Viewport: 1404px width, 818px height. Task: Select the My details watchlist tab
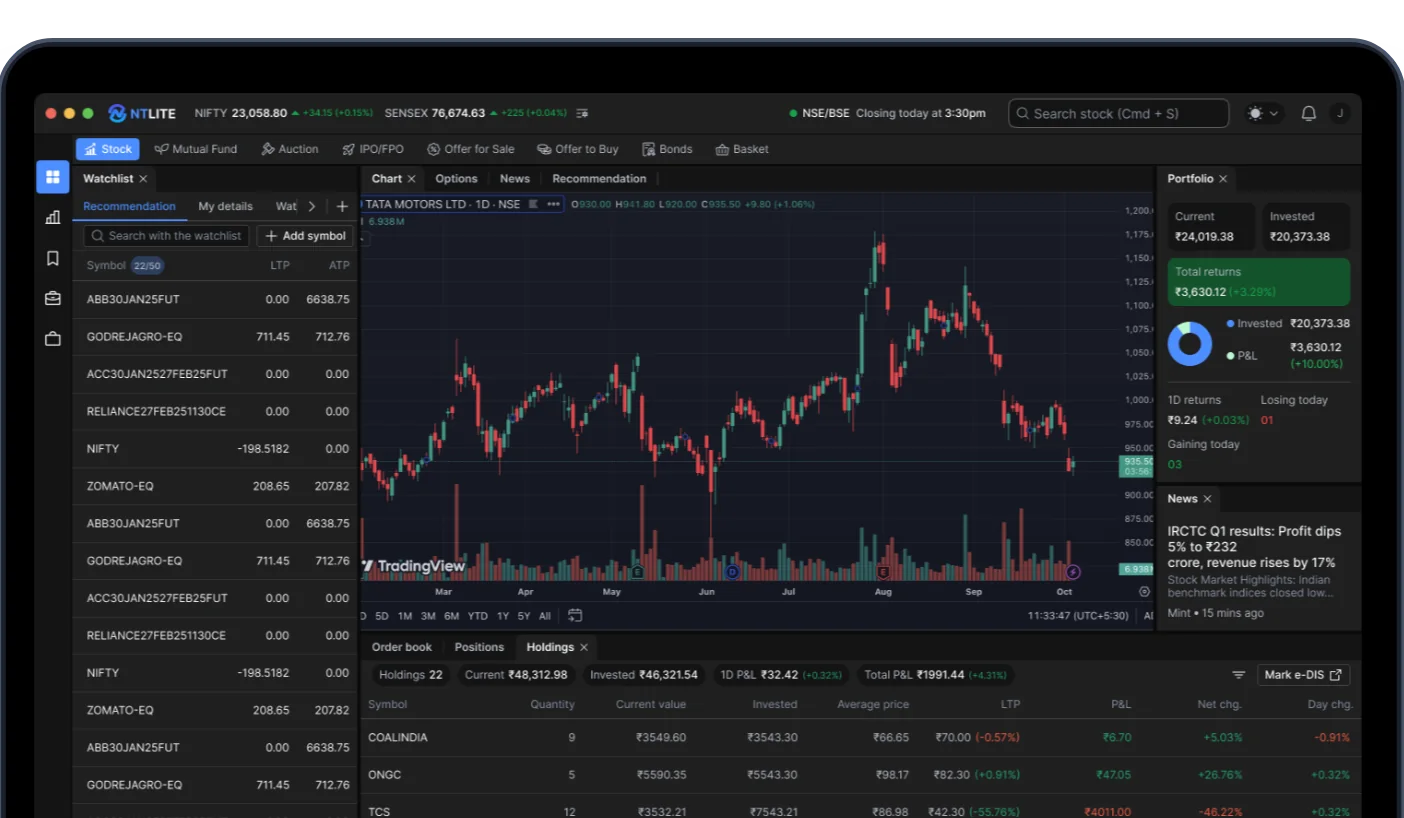tap(225, 206)
